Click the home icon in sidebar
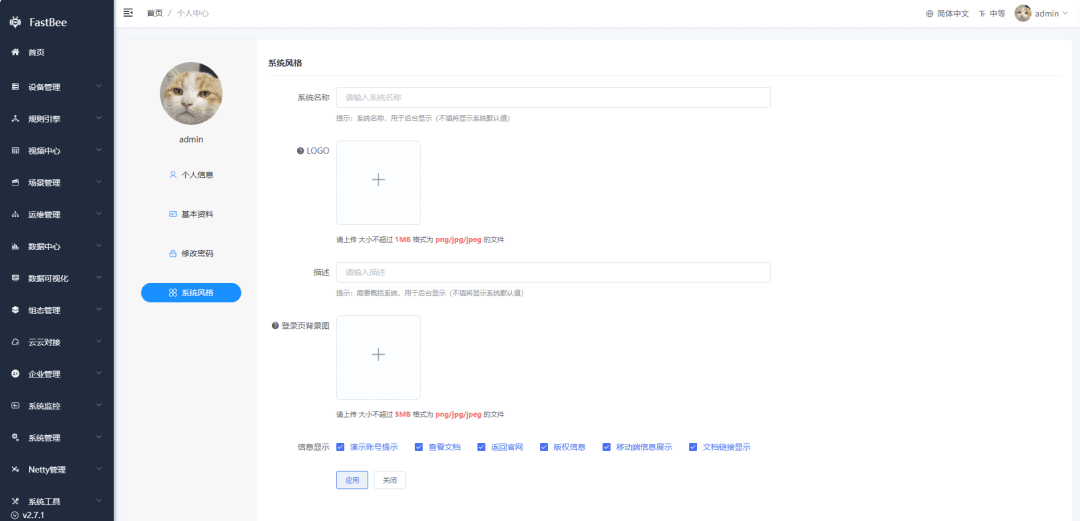1080x521 pixels. [15, 52]
